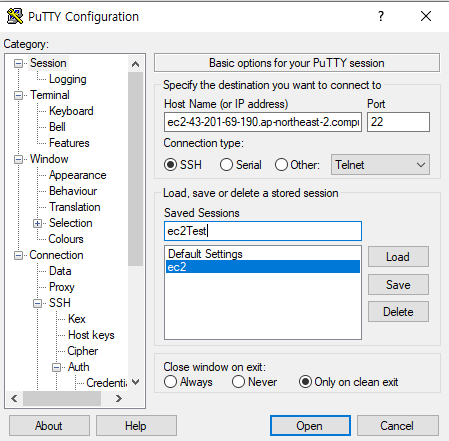Open the Window category
Image resolution: width=449 pixels, height=441 pixels.
coord(49,159)
